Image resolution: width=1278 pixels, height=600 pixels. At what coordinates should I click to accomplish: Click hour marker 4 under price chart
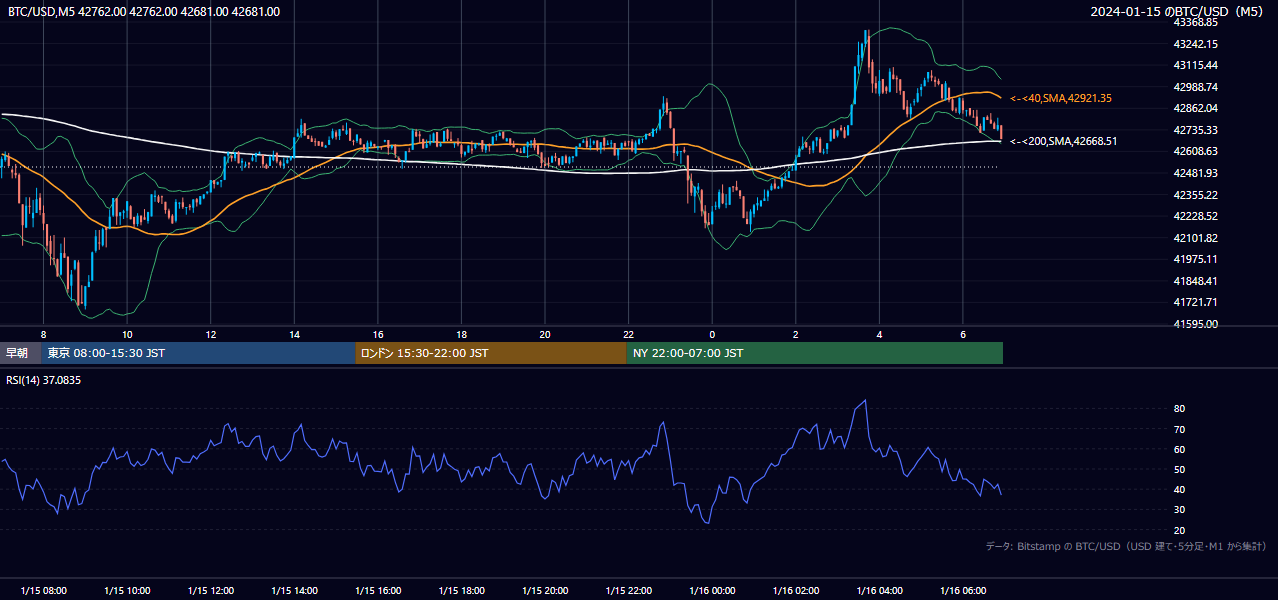(879, 334)
